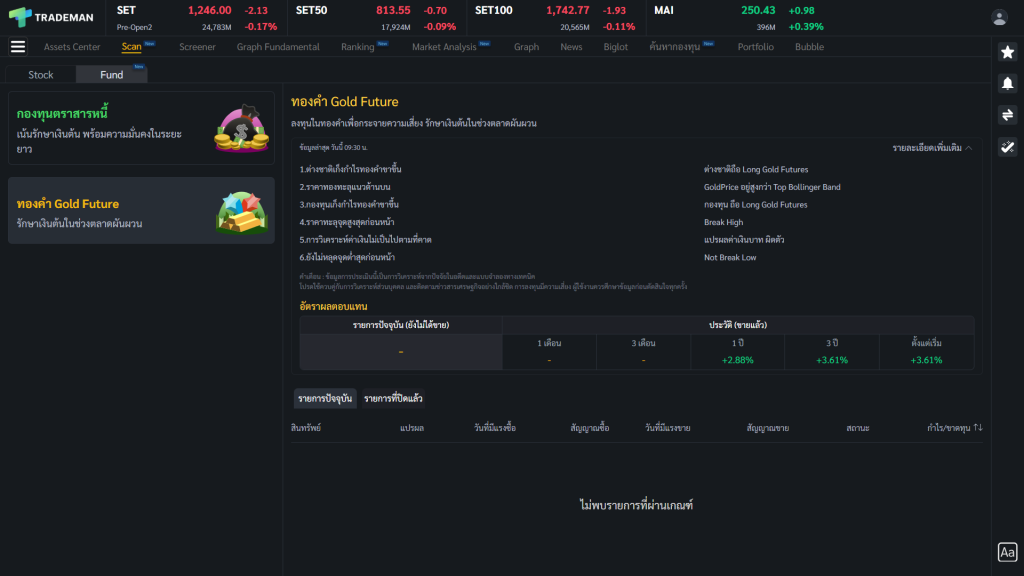The image size is (1024, 576).
Task: Open notifications with the bell icon
Action: pos(1007,83)
